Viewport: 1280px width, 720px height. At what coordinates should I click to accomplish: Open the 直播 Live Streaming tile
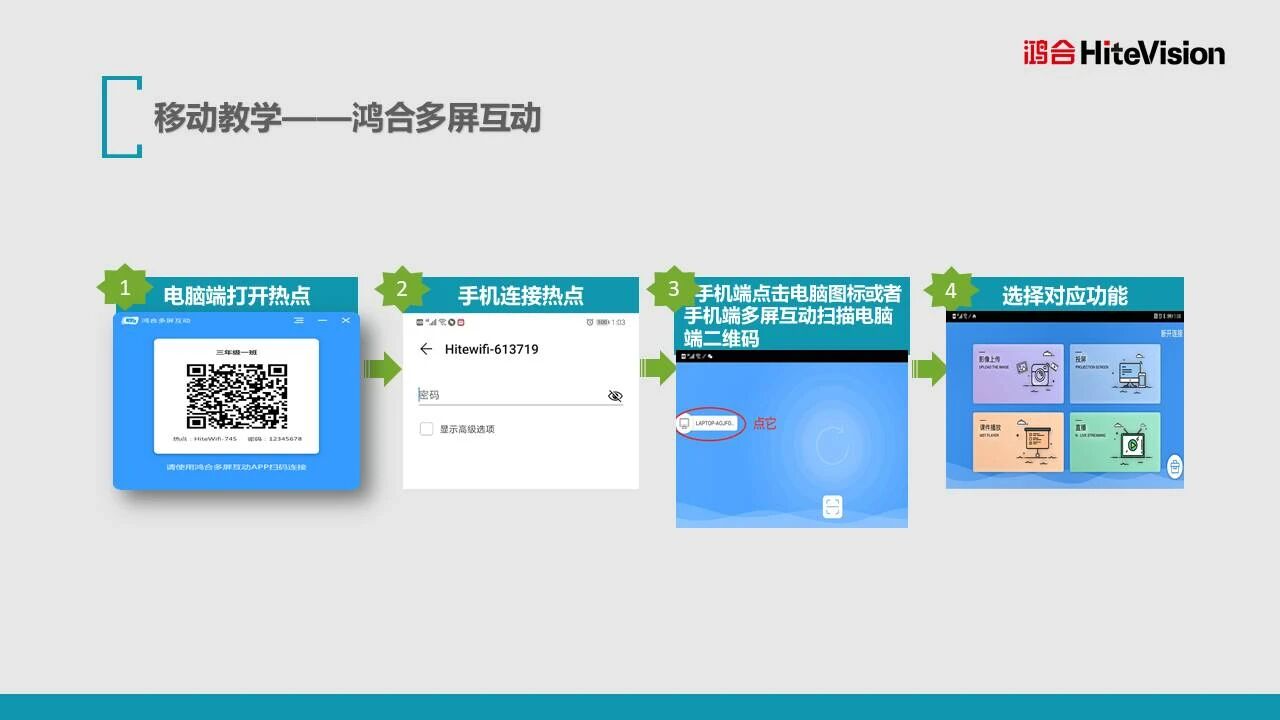(1114, 442)
